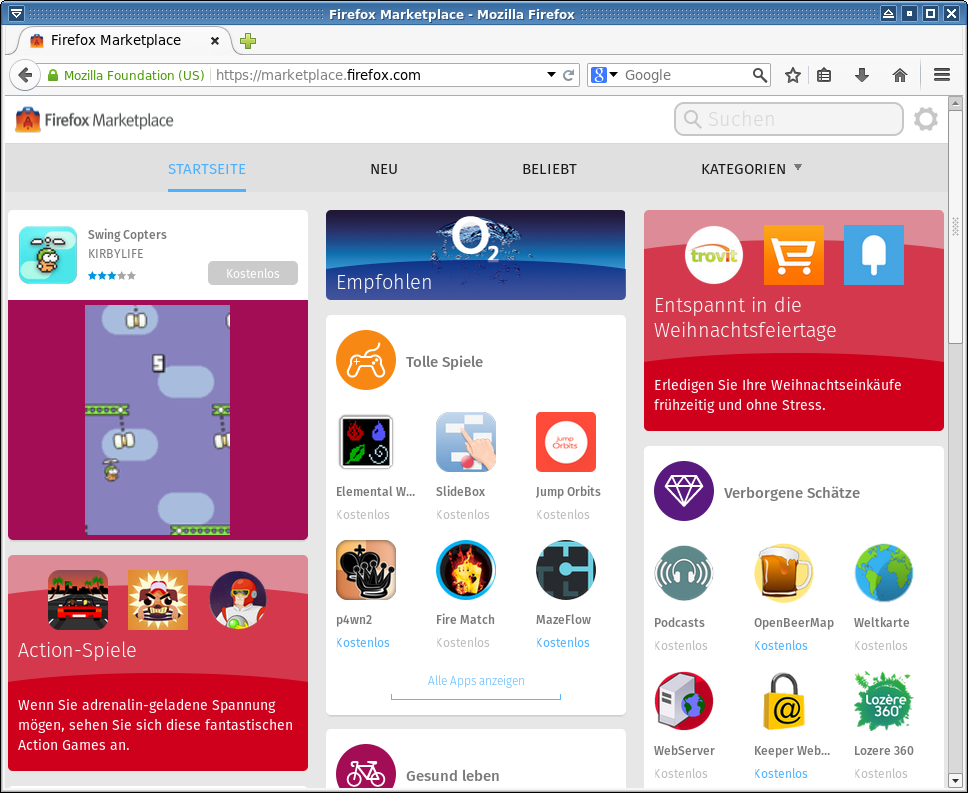Click Kostenlos link under p4wn2
968x793 pixels.
[363, 642]
